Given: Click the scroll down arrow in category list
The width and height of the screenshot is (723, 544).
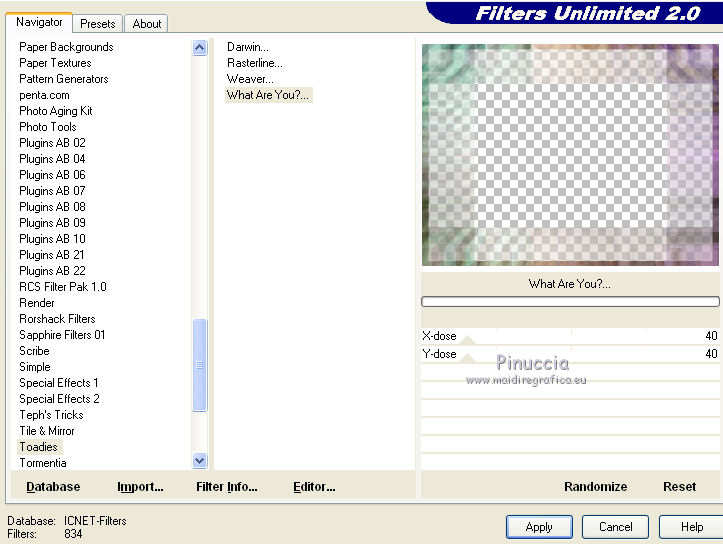Looking at the screenshot, I should (x=200, y=460).
